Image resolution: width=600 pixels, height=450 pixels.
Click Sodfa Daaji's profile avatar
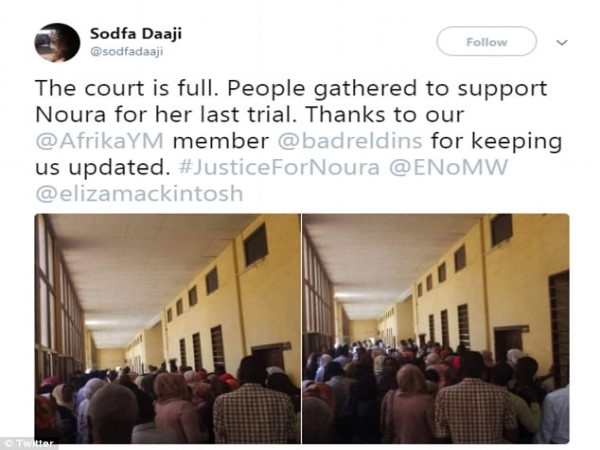57,42
